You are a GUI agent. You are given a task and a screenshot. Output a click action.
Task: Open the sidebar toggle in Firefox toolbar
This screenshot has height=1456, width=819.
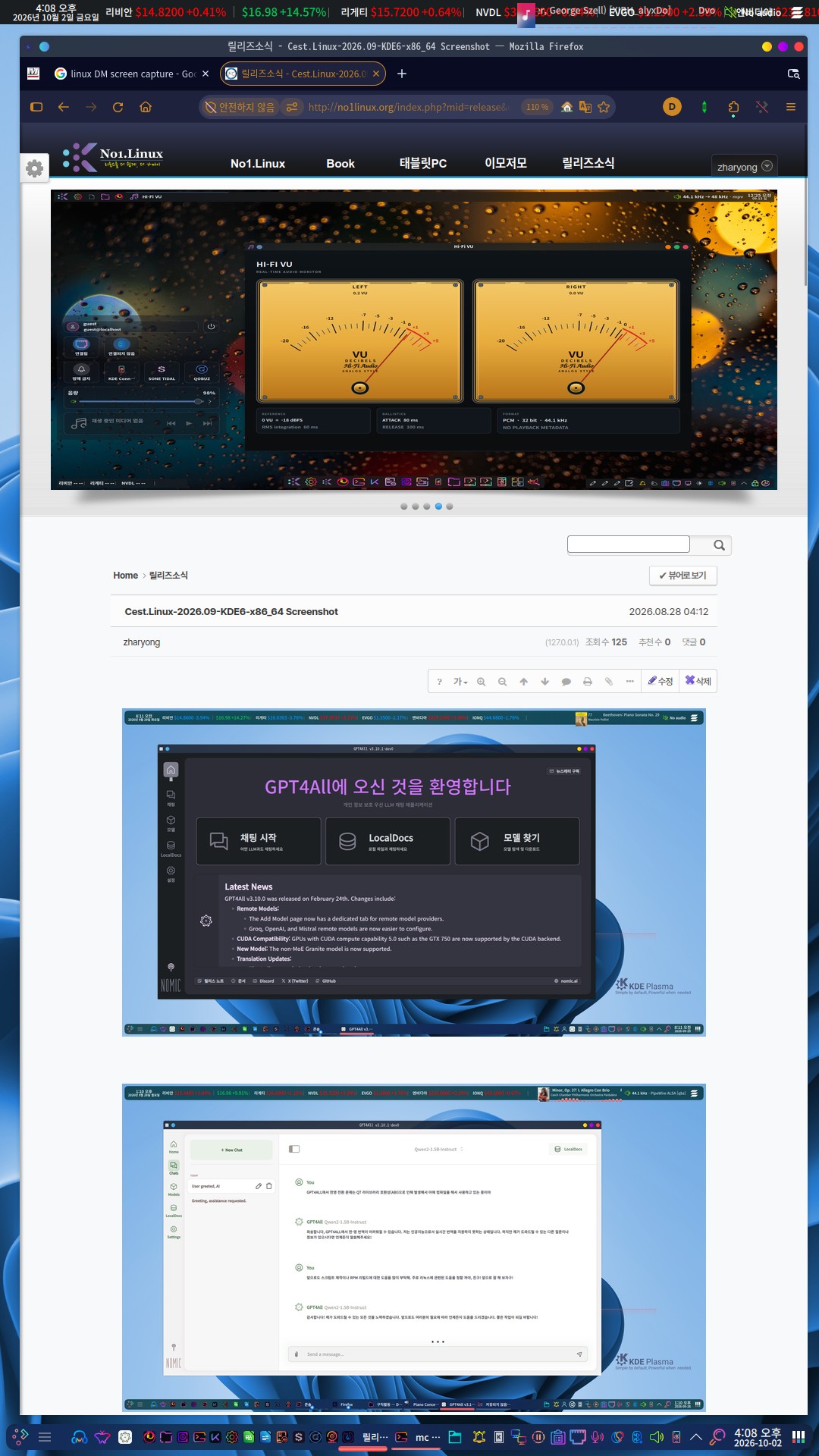point(36,107)
